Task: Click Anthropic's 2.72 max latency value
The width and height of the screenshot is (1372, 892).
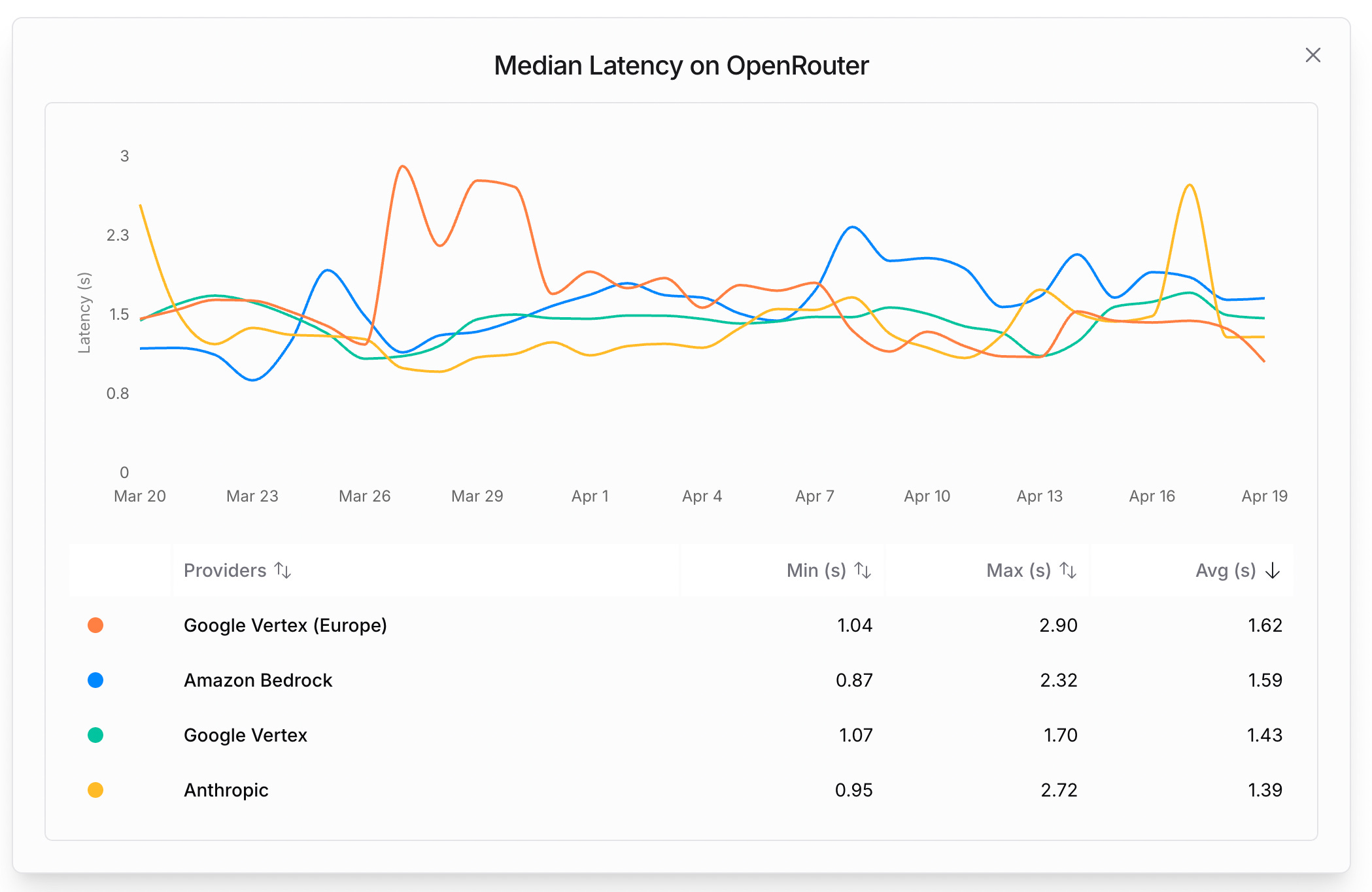Action: pos(1059,790)
